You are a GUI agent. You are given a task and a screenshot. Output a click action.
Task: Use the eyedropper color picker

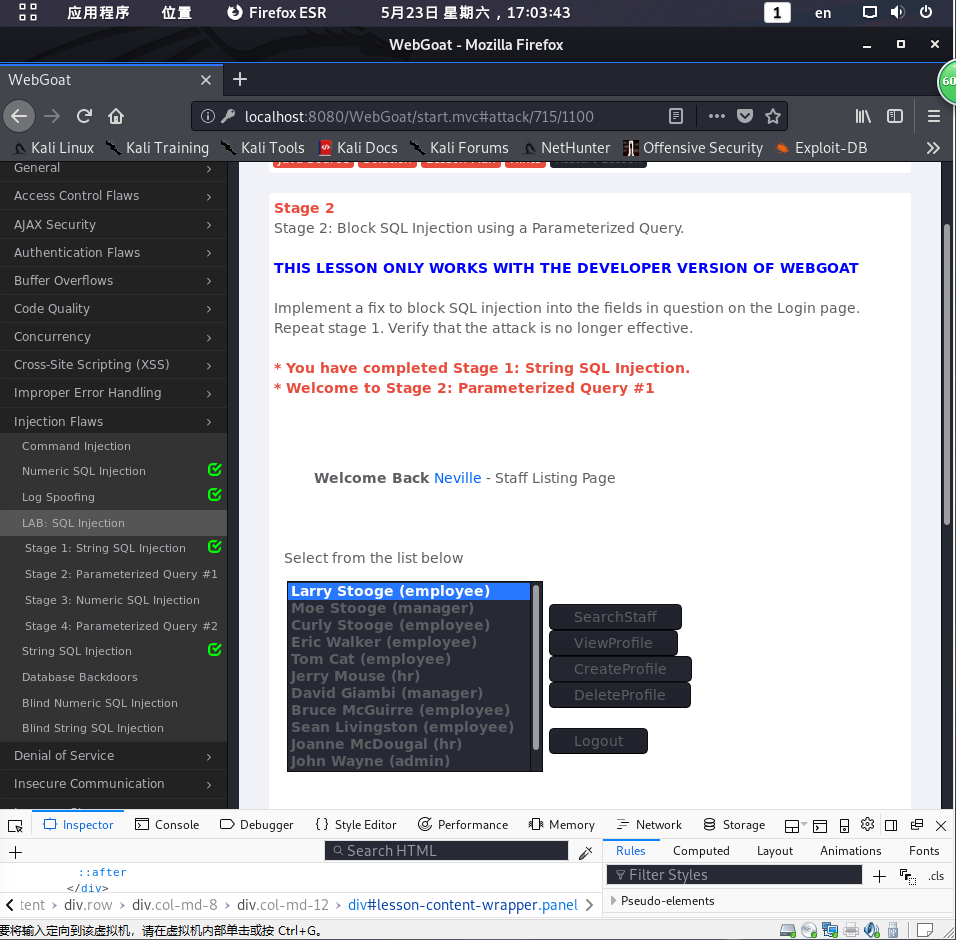click(x=585, y=852)
